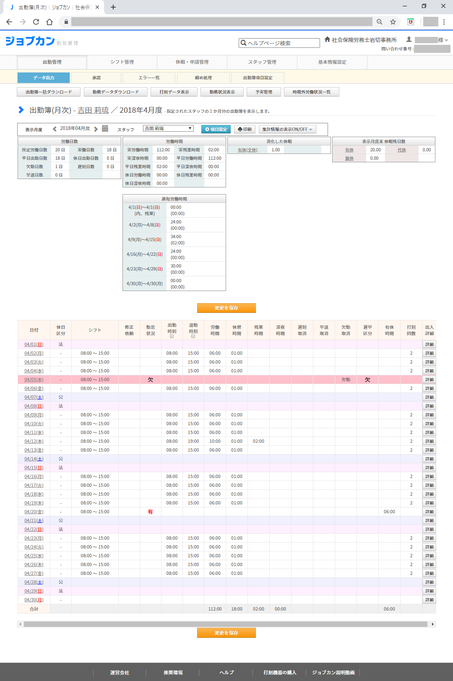This screenshot has width=453, height=681.
Task: Click the zoom magnifier in address bar
Action: [x=380, y=22]
